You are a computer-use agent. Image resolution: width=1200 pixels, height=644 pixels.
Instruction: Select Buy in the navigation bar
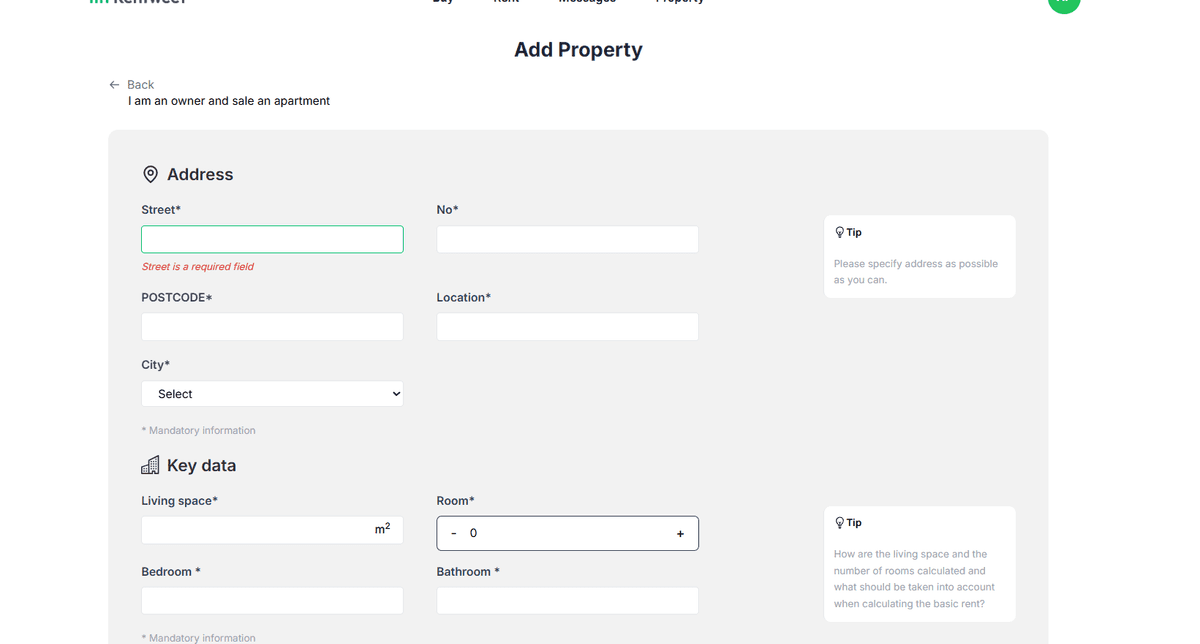(x=443, y=2)
